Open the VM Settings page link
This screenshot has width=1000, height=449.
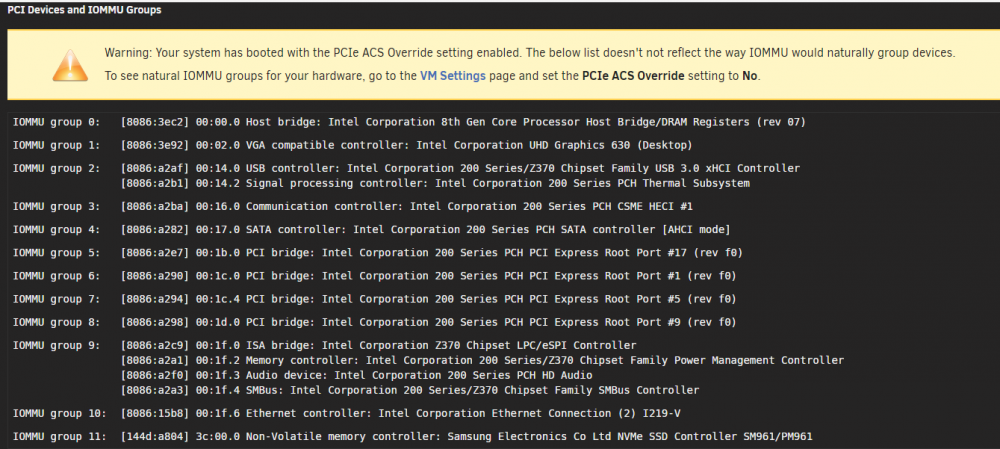[x=453, y=76]
